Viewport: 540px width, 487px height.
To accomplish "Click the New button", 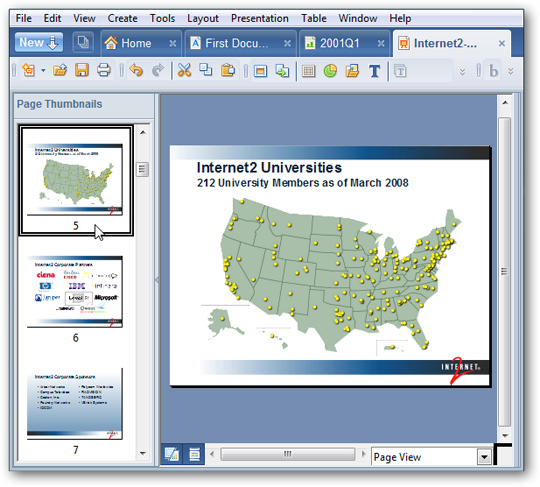I will pos(39,42).
